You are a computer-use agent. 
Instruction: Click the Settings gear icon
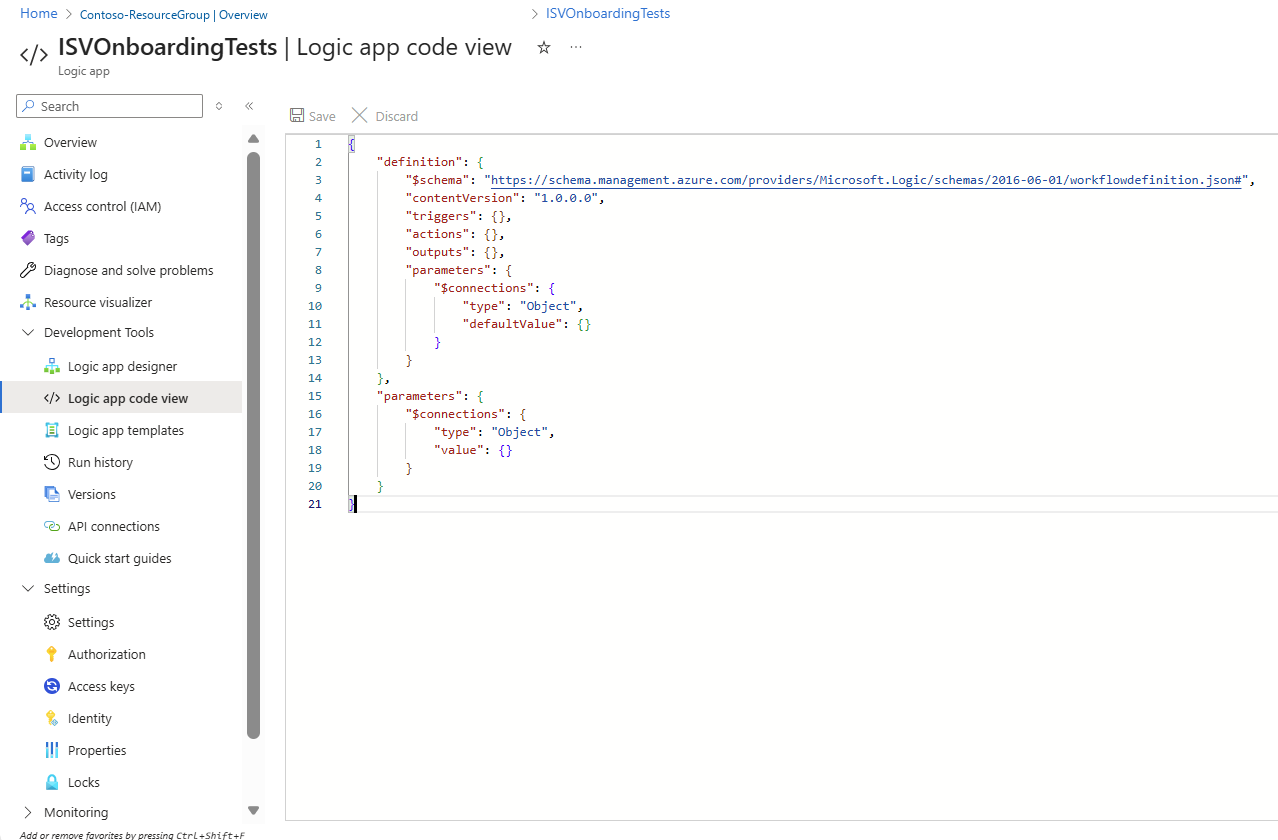[52, 622]
